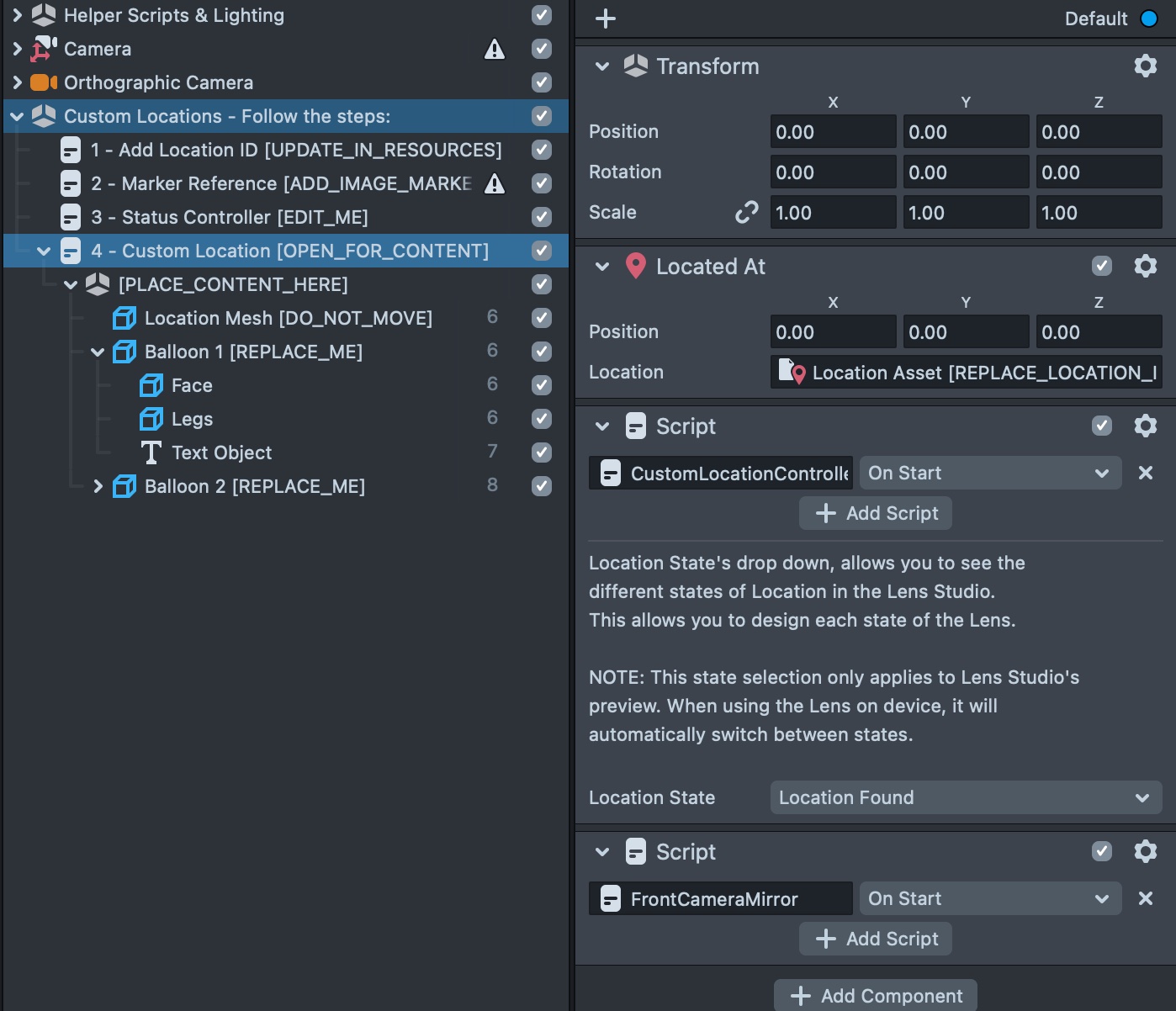Click the blue Default color dot
This screenshot has width=1176, height=1011.
pos(1150,18)
